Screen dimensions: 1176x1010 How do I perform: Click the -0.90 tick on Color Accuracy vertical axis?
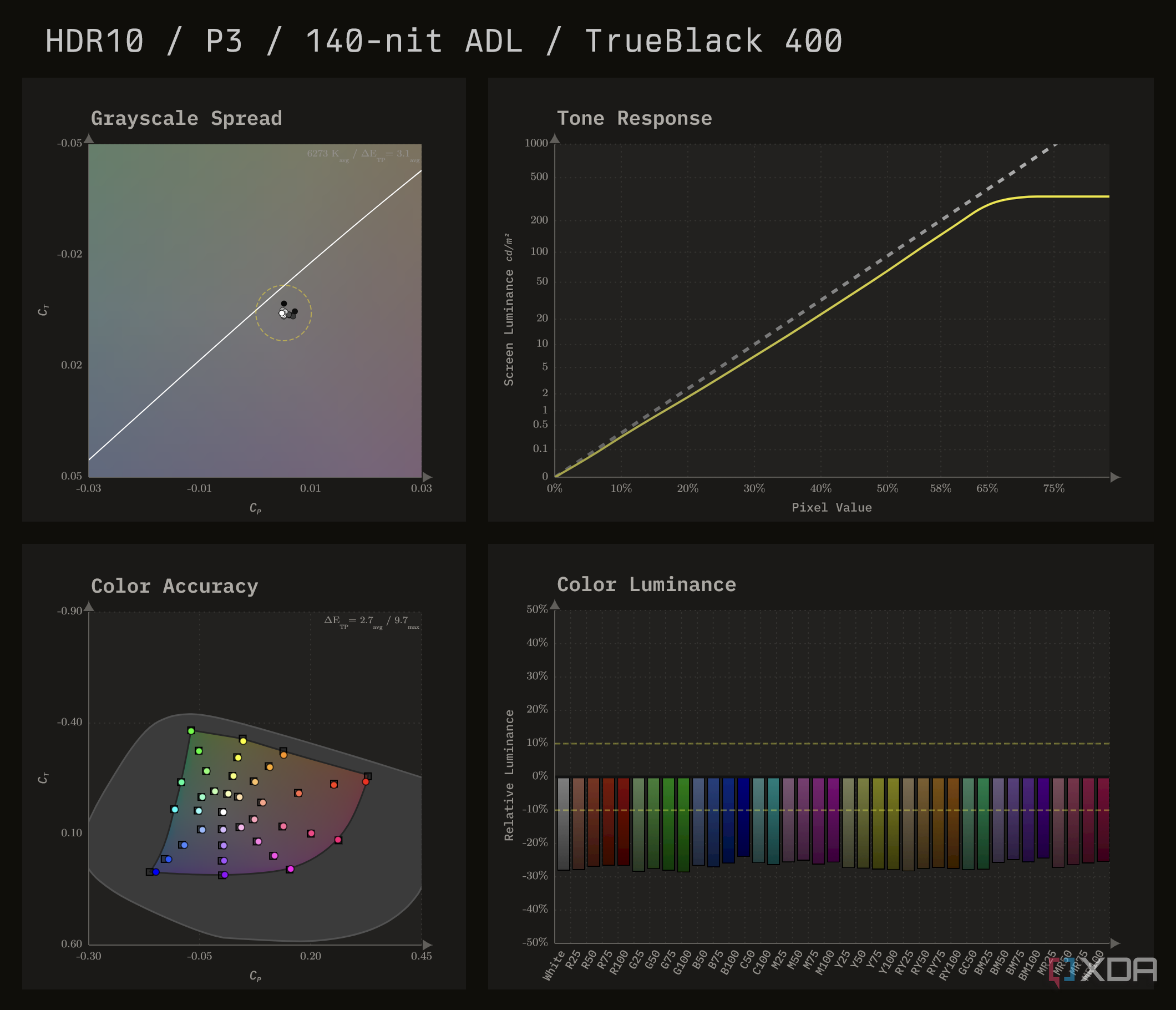tap(70, 611)
